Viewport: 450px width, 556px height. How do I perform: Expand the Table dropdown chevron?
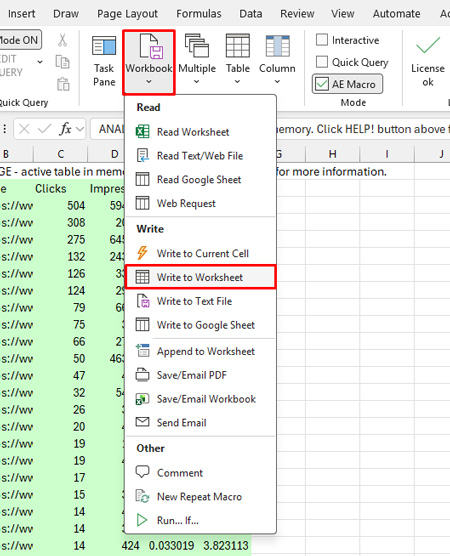238,82
